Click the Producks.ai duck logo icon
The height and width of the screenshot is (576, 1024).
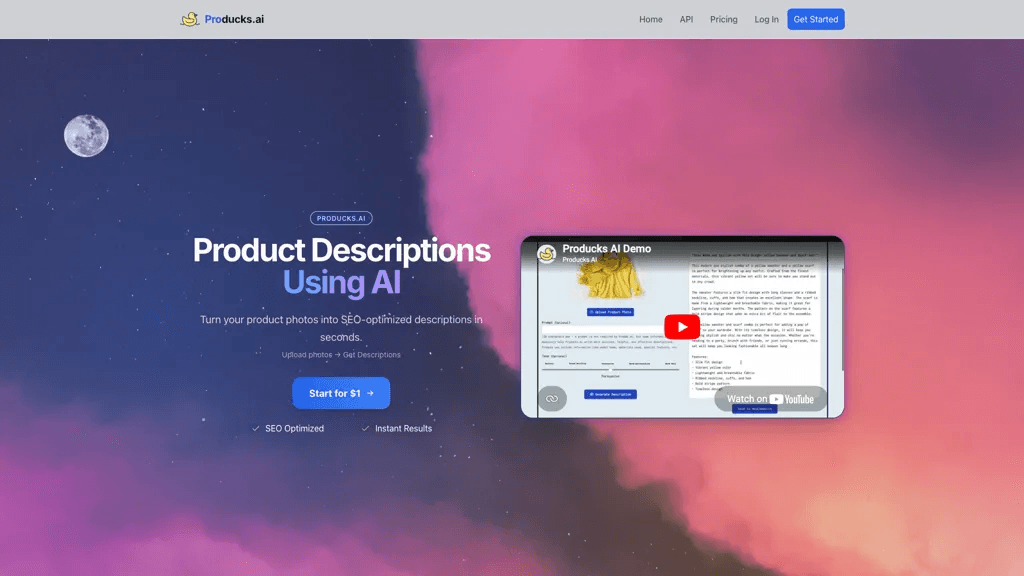pyautogui.click(x=189, y=19)
